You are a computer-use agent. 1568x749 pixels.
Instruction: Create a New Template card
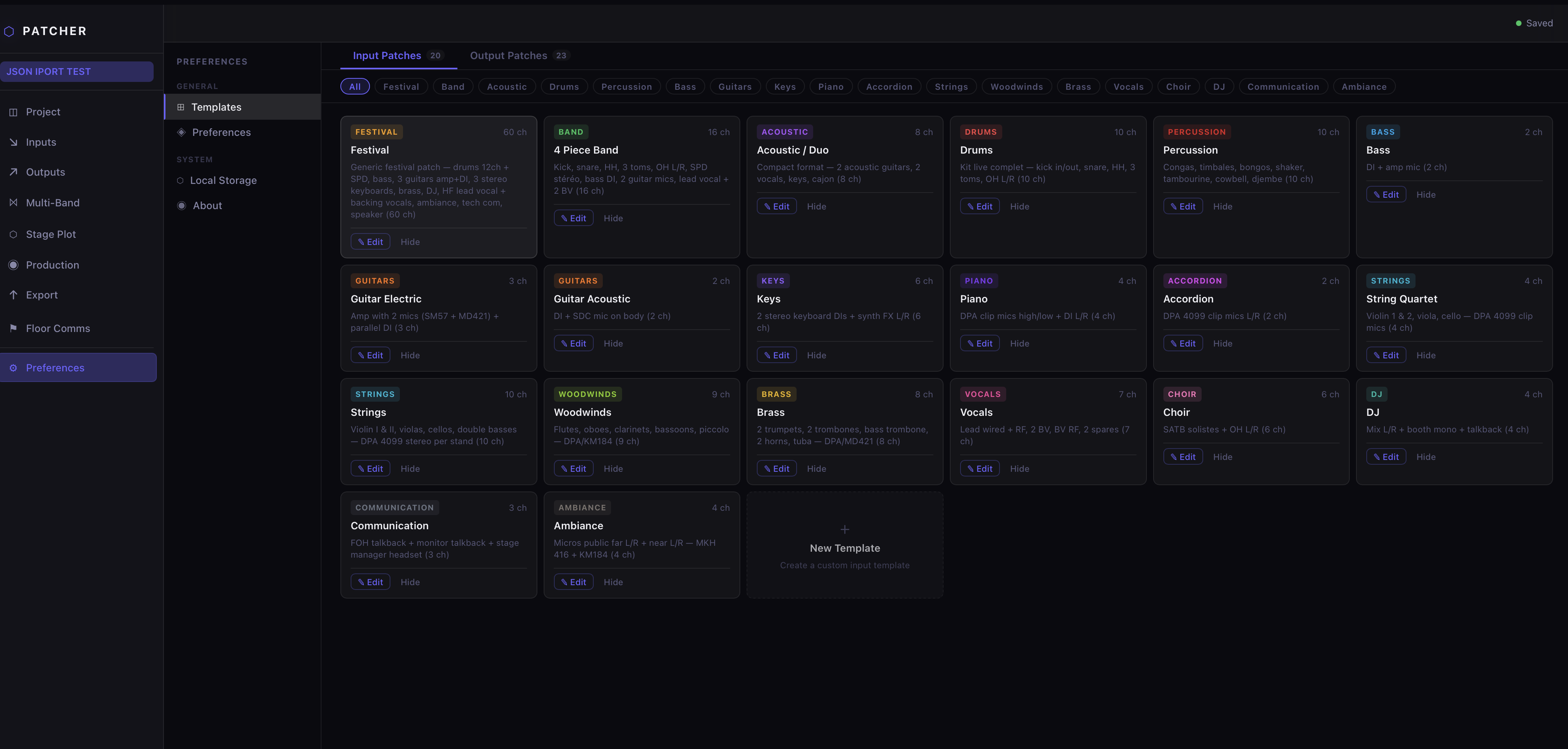(x=844, y=545)
